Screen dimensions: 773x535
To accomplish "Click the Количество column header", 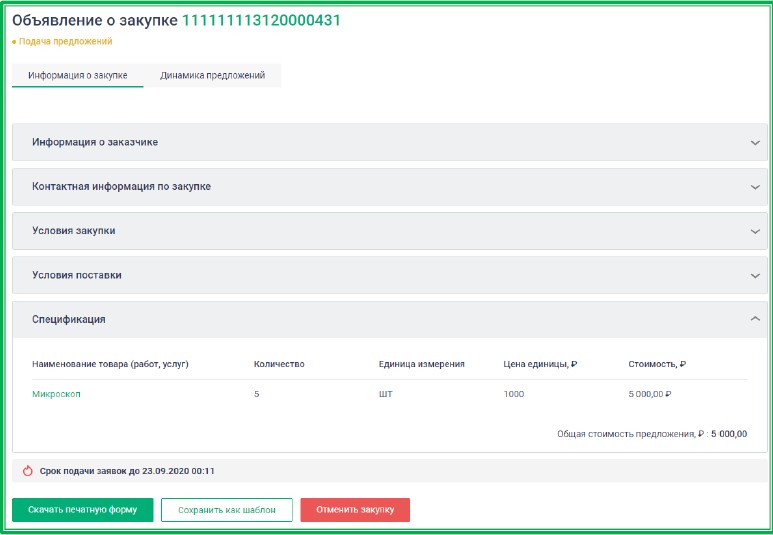I will point(279,364).
